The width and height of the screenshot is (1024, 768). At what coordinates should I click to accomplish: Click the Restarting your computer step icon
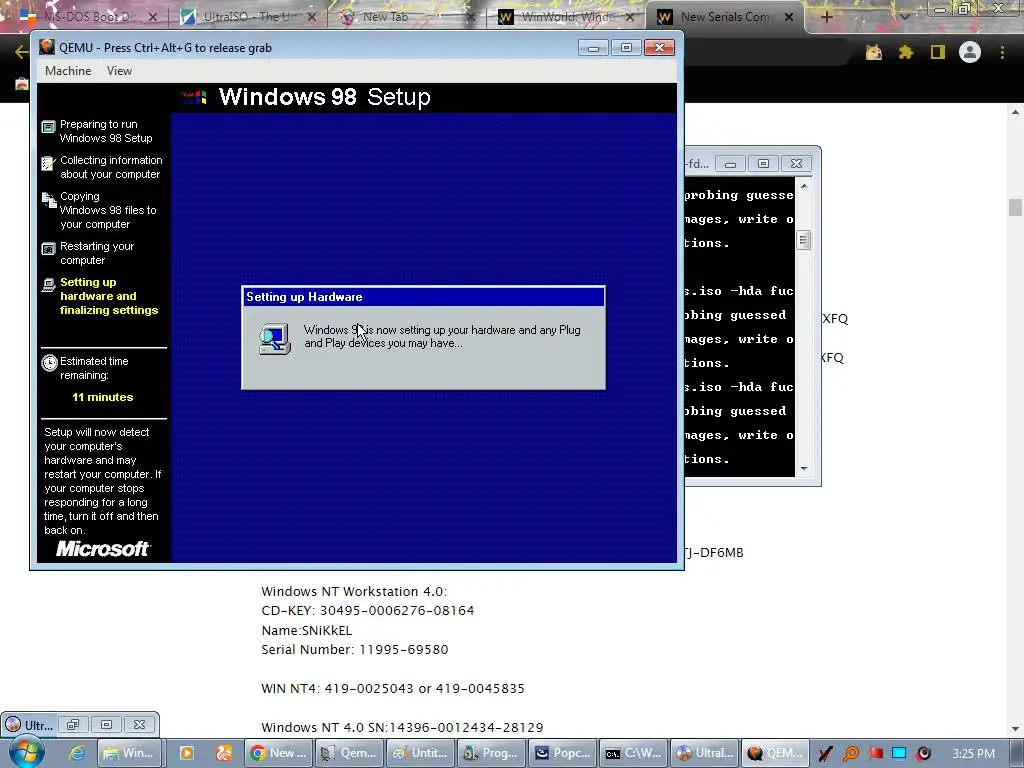coord(48,249)
